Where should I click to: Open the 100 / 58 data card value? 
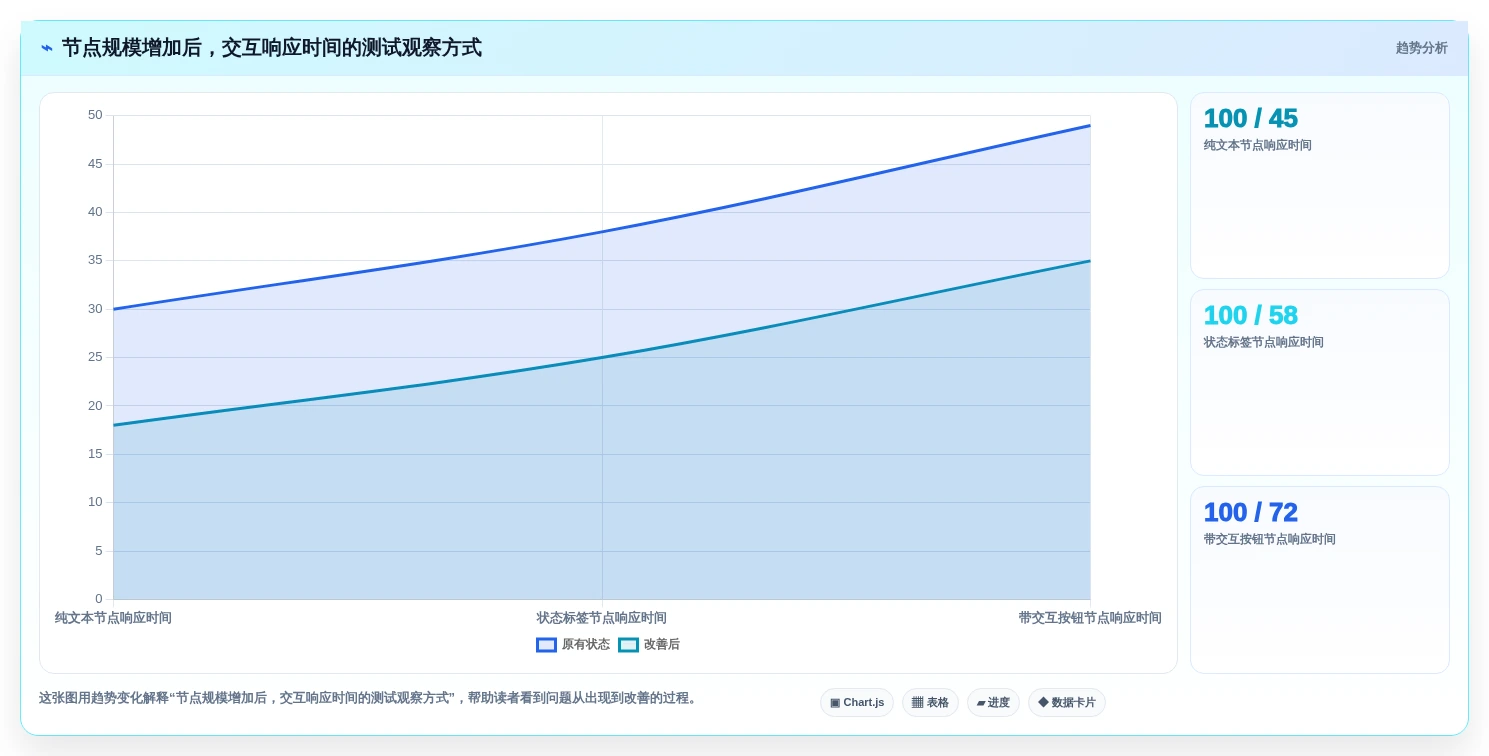(x=1250, y=315)
